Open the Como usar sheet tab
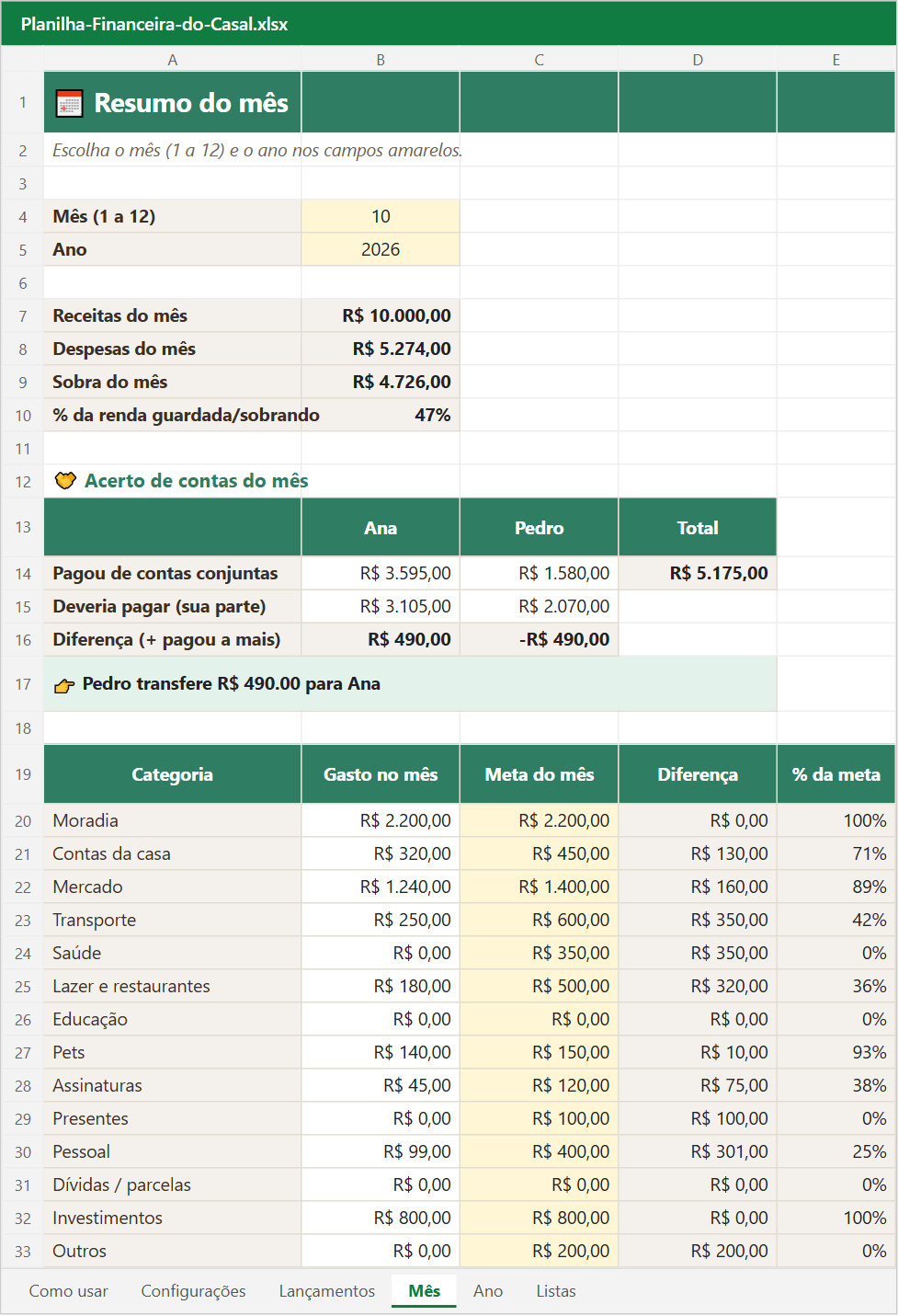Viewport: 898px width, 1316px height. click(x=69, y=1291)
